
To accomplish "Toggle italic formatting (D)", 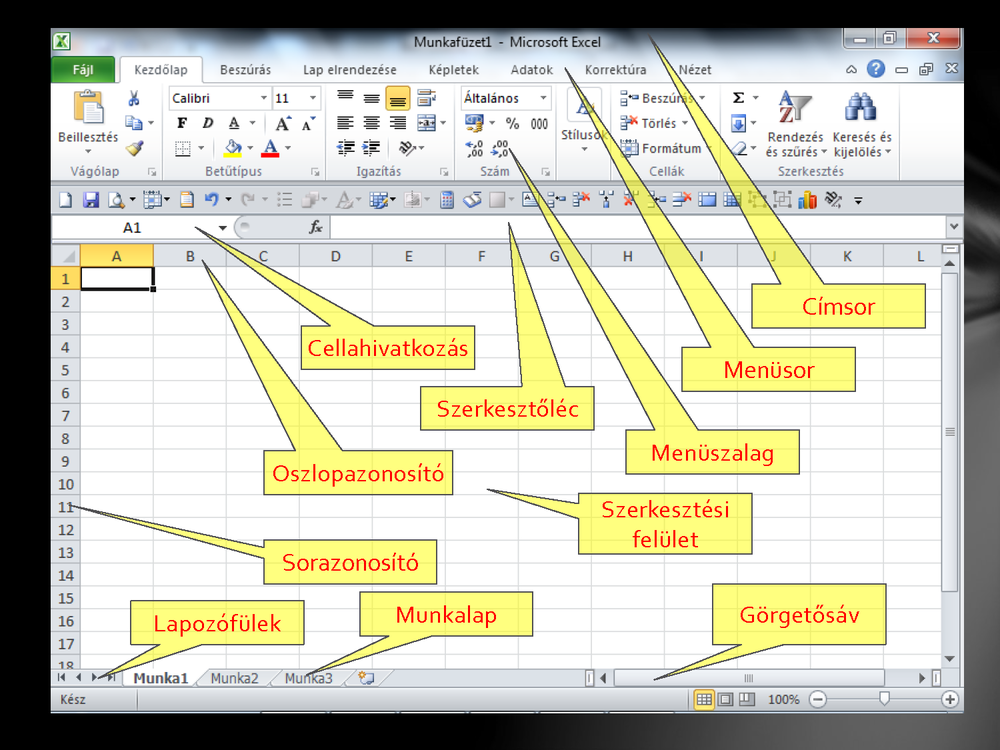I will [208, 123].
